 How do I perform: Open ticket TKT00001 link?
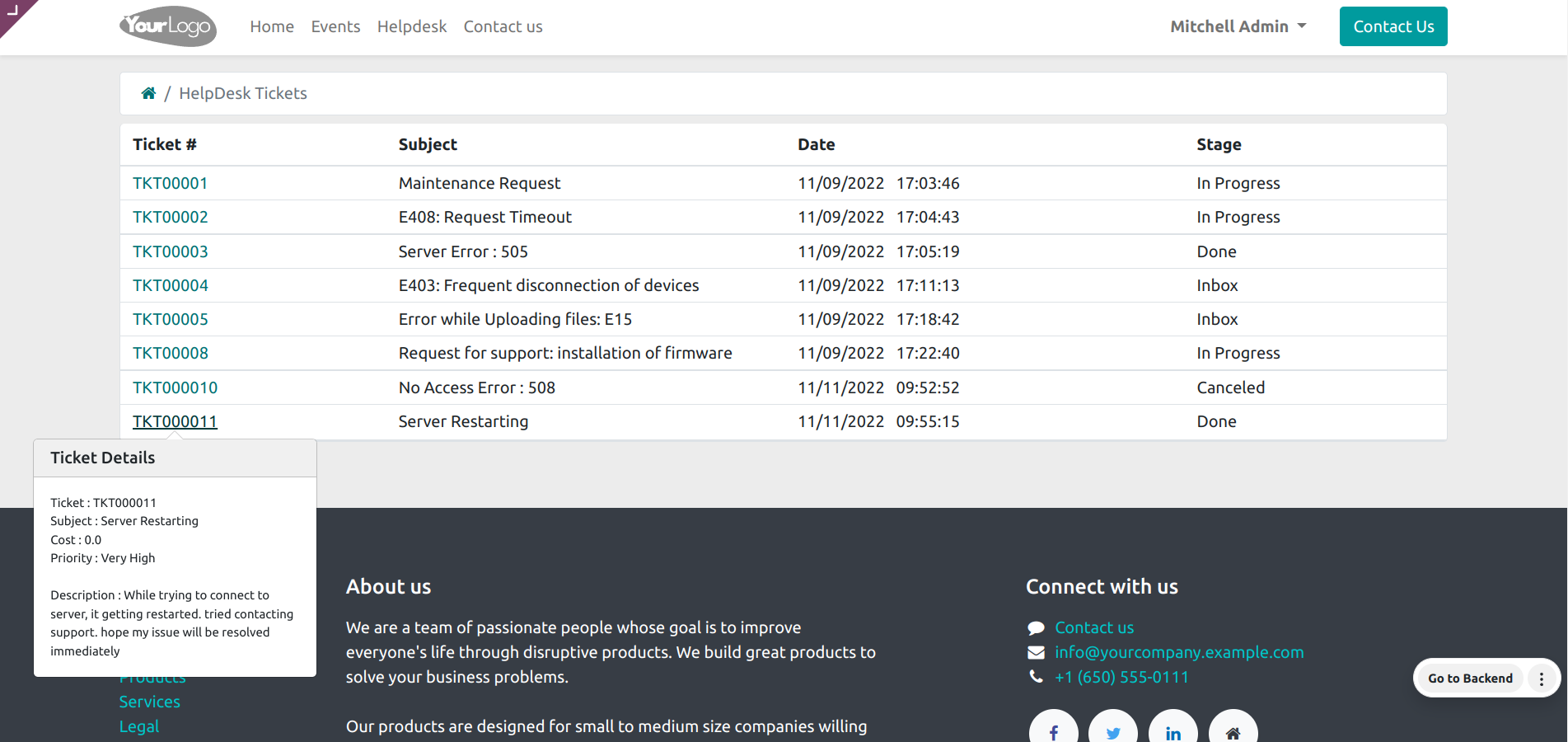(x=171, y=183)
